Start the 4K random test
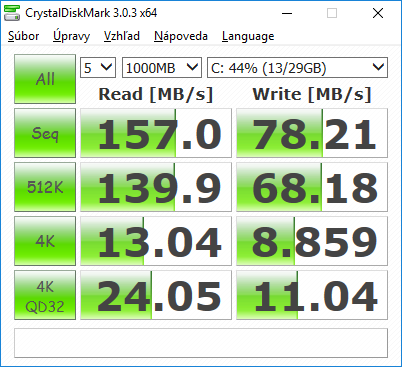The height and width of the screenshot is (367, 402). [45, 241]
